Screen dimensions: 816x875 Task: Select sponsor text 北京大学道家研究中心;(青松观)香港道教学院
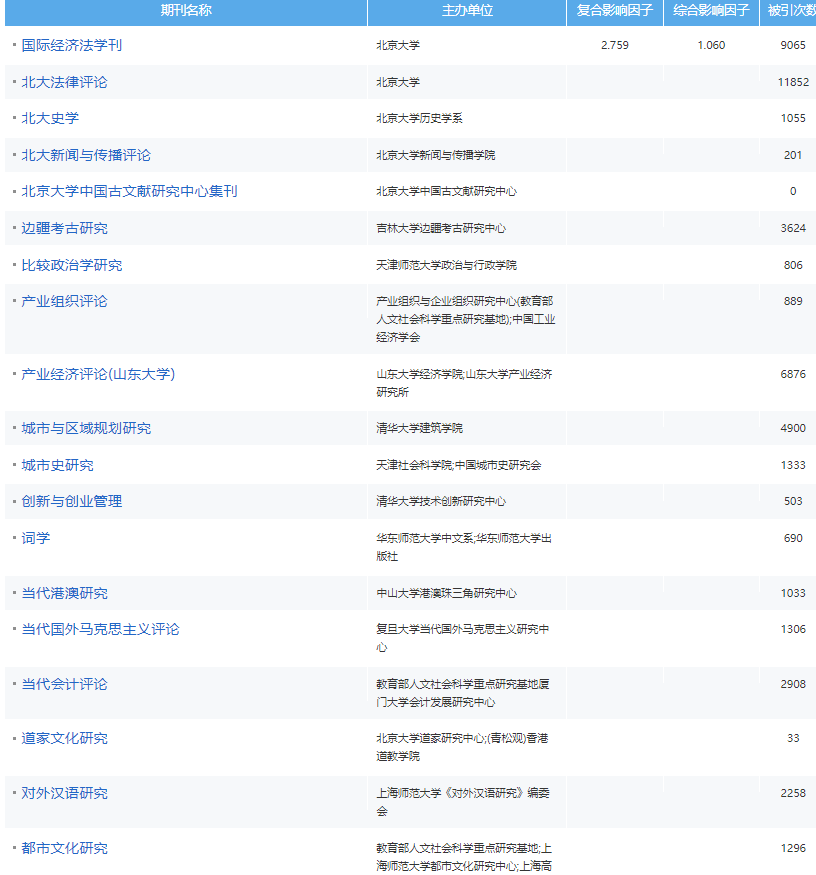(x=462, y=747)
